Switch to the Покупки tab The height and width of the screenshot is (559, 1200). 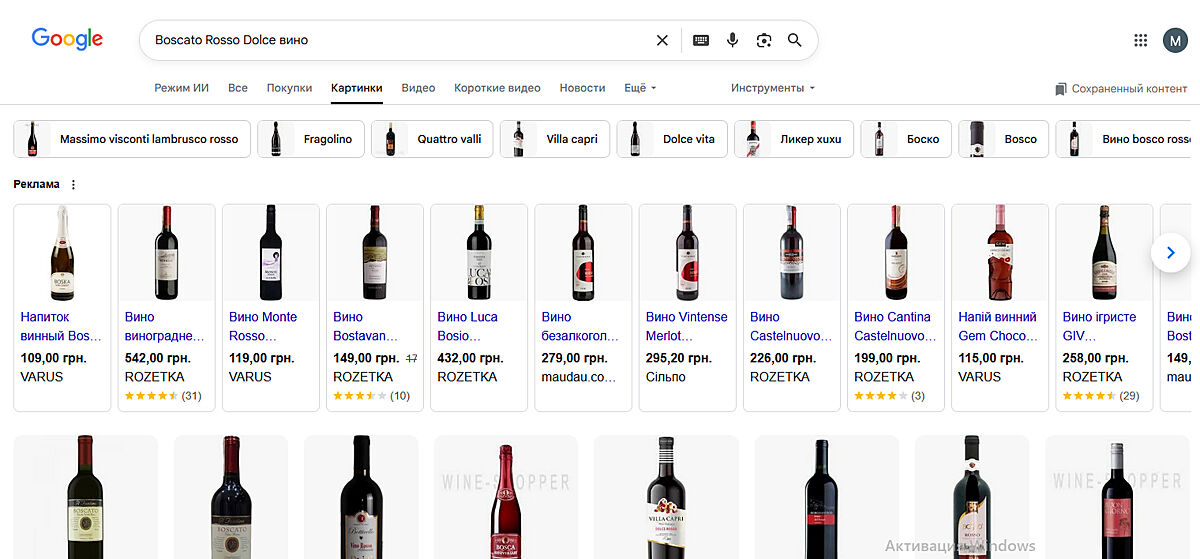coord(289,88)
